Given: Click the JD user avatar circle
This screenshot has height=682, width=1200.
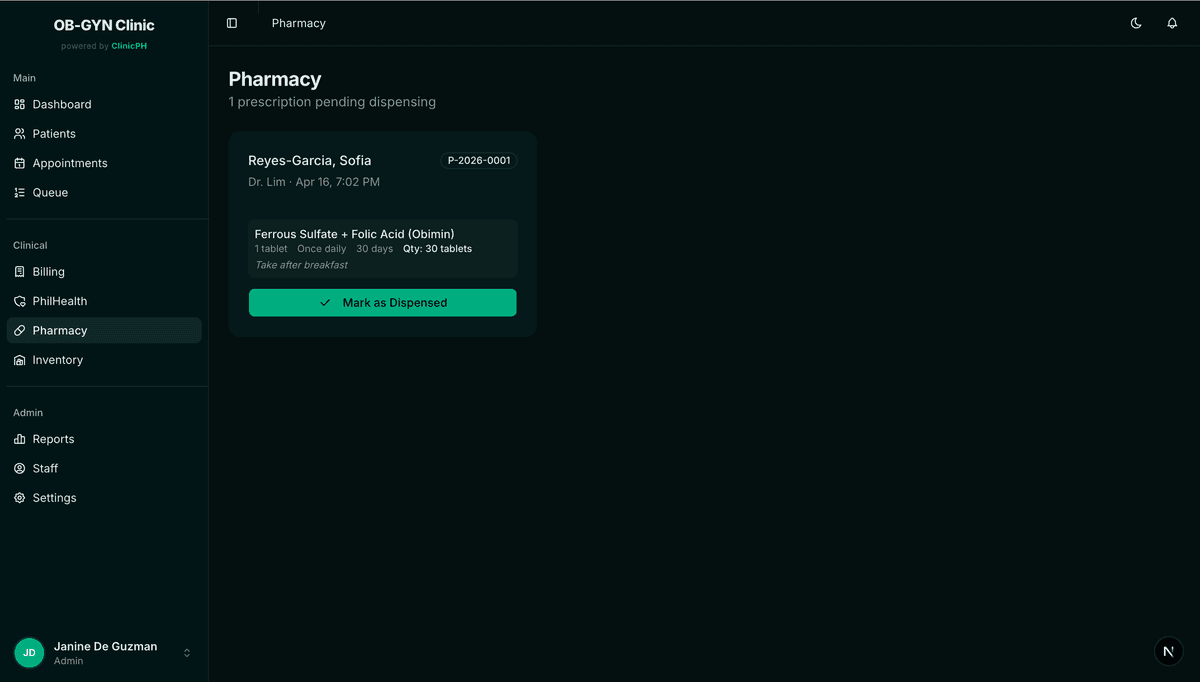Looking at the screenshot, I should point(29,653).
